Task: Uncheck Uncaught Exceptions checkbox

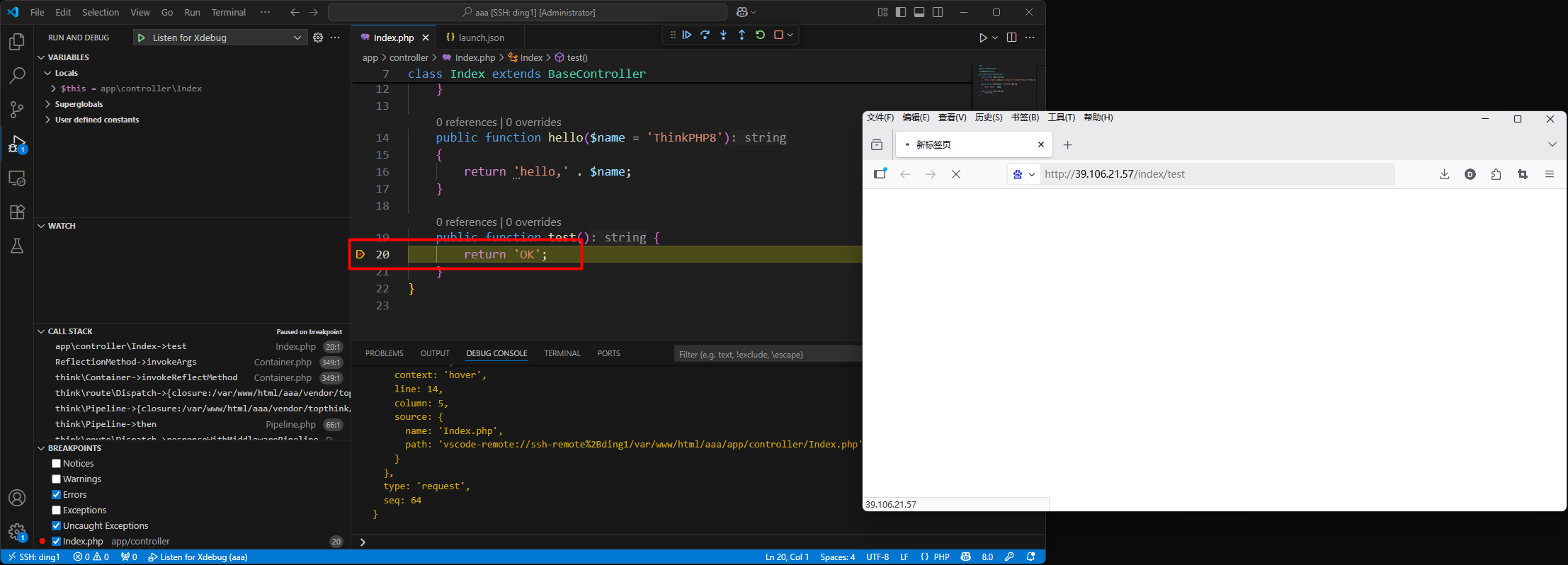Action: [x=56, y=526]
